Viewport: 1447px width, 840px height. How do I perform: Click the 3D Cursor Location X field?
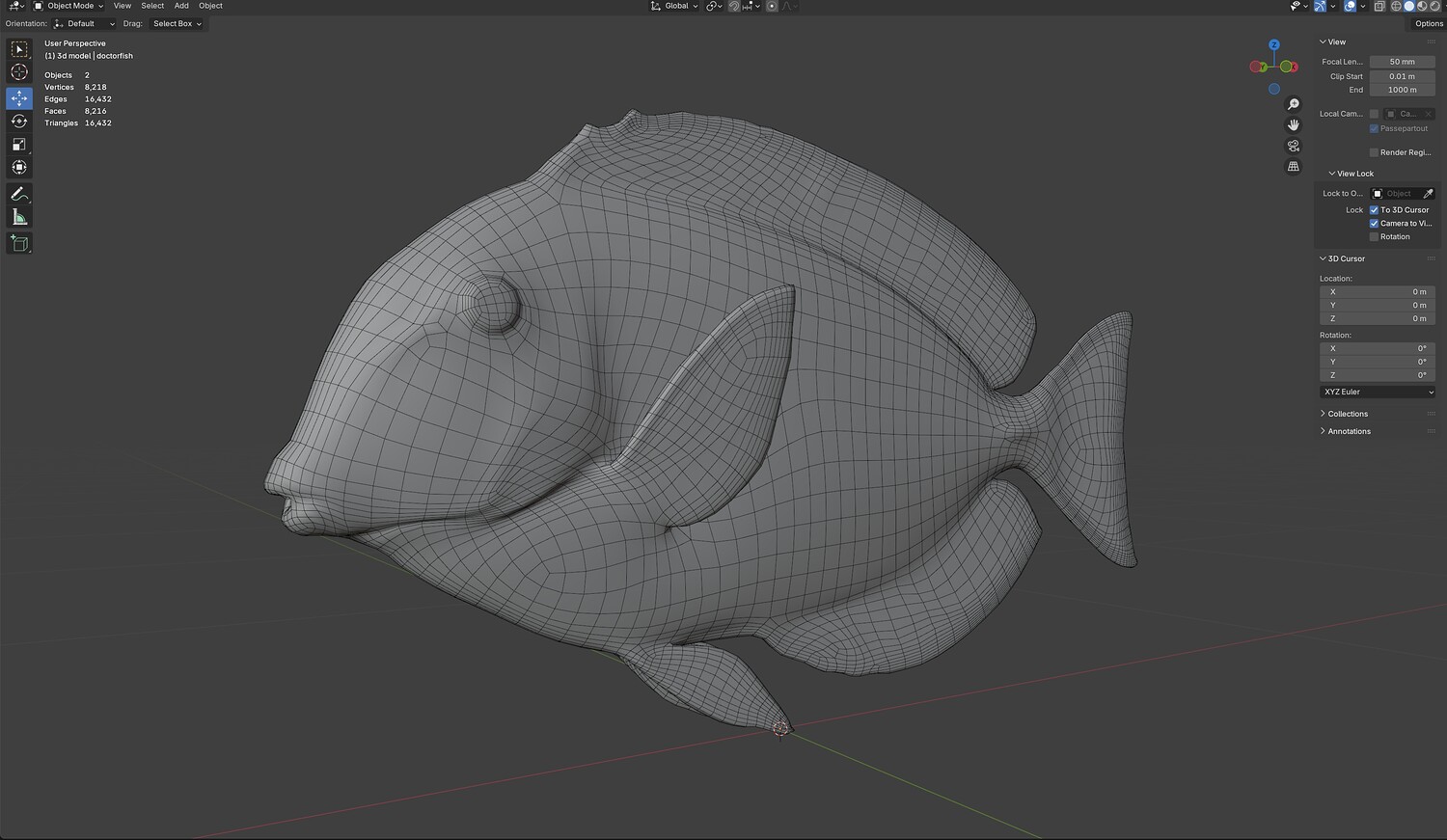coord(1378,292)
